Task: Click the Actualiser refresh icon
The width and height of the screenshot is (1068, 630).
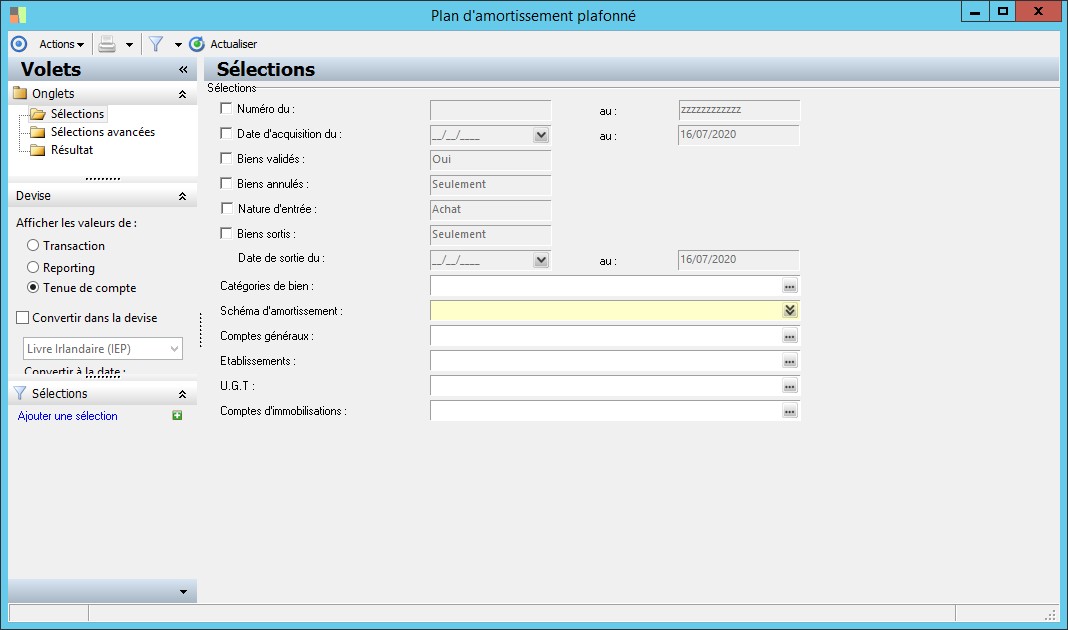Action: pos(197,44)
